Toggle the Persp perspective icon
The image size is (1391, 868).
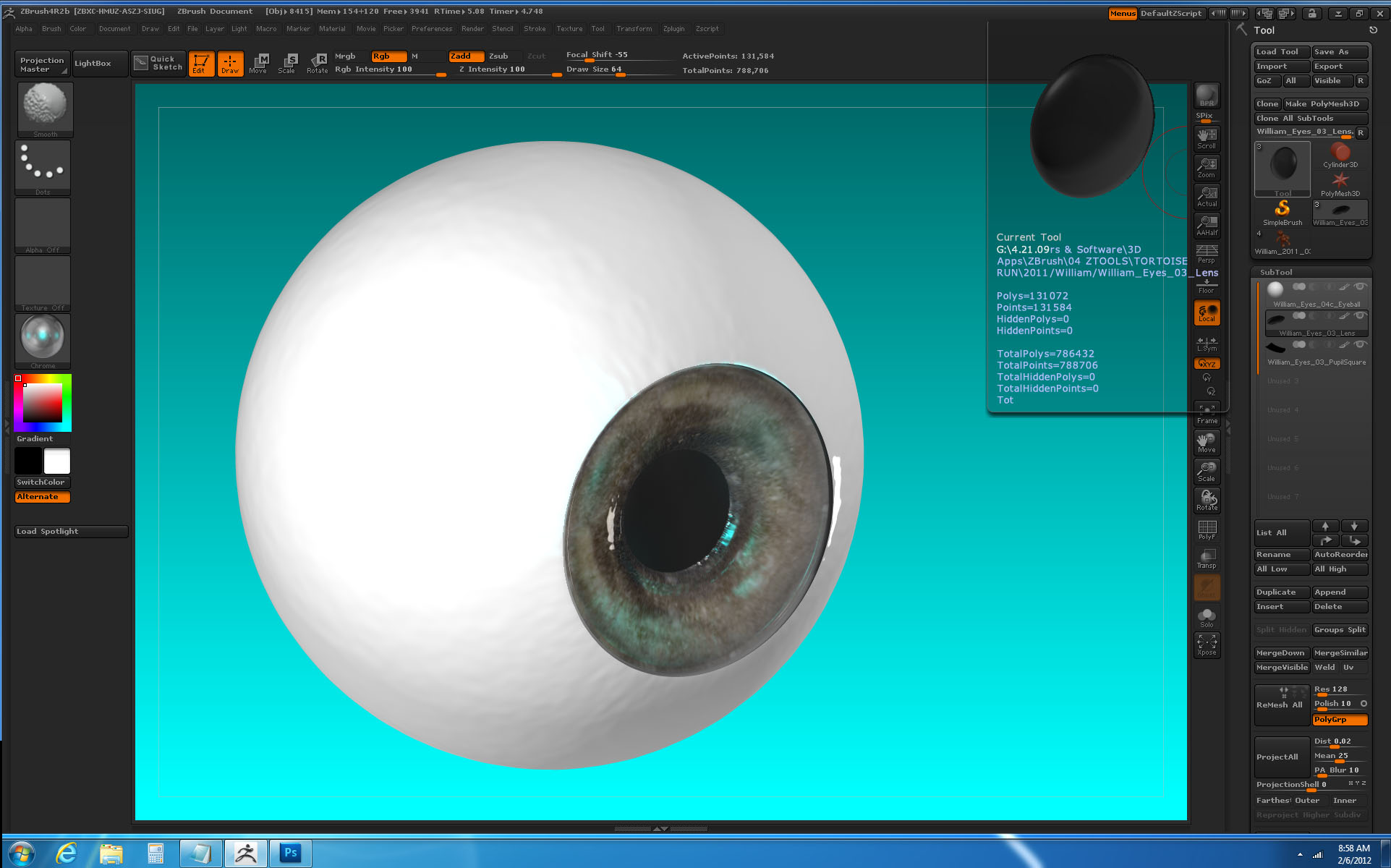click(1207, 253)
